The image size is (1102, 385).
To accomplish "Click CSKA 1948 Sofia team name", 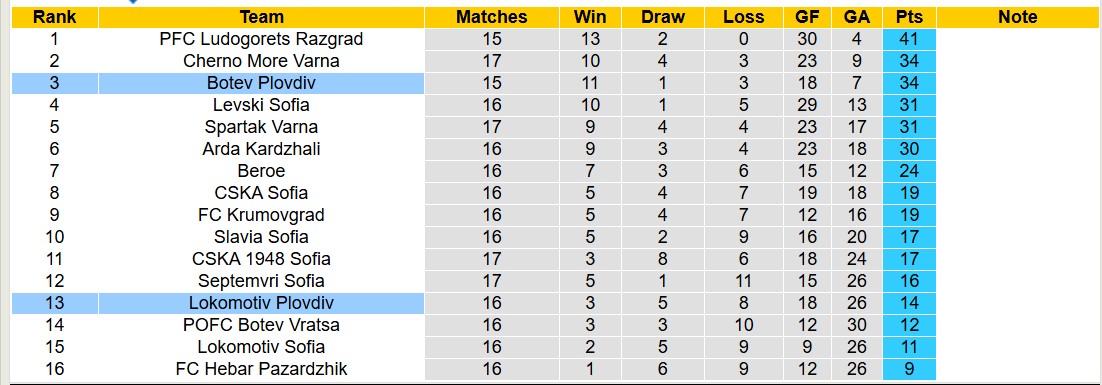I will [261, 259].
